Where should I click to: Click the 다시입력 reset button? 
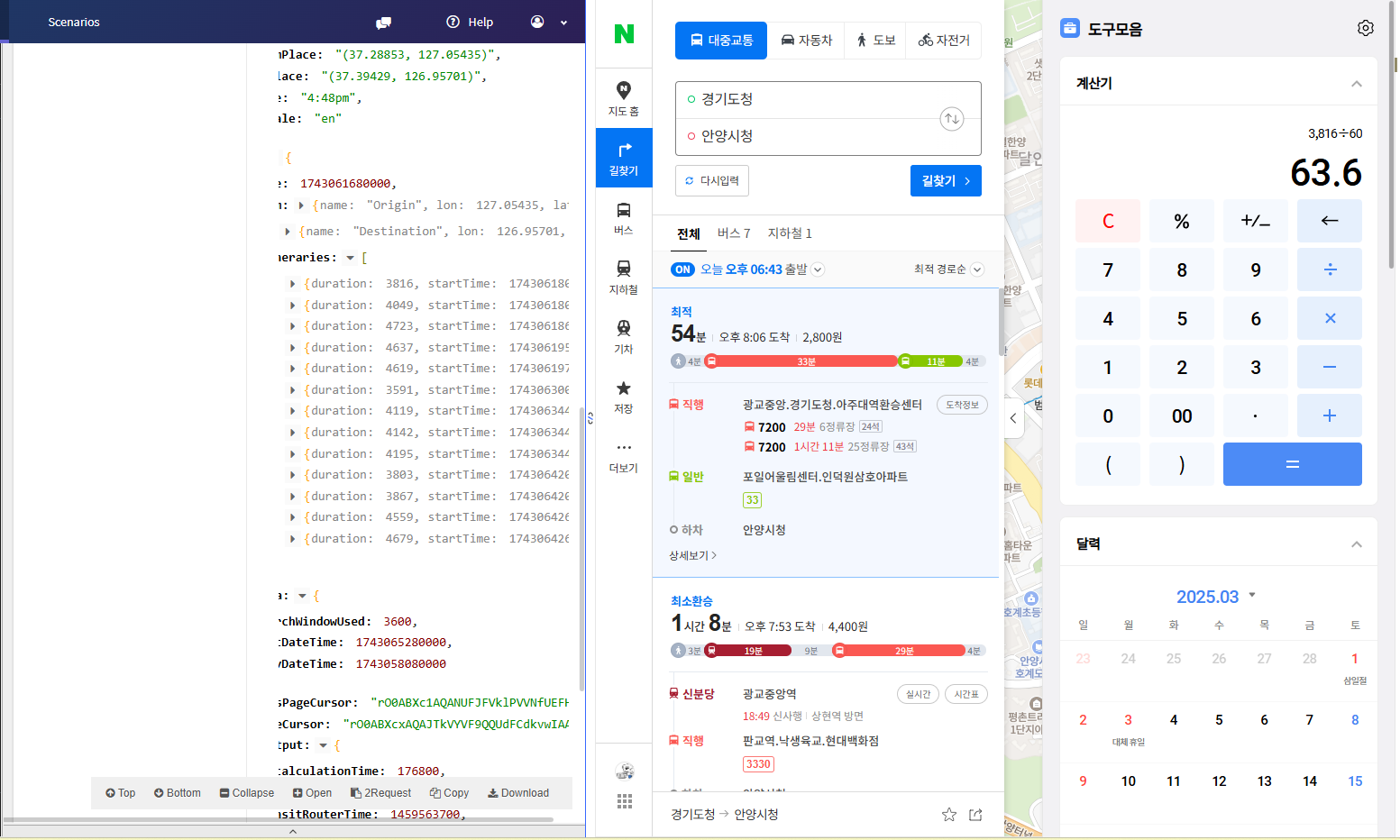click(712, 180)
